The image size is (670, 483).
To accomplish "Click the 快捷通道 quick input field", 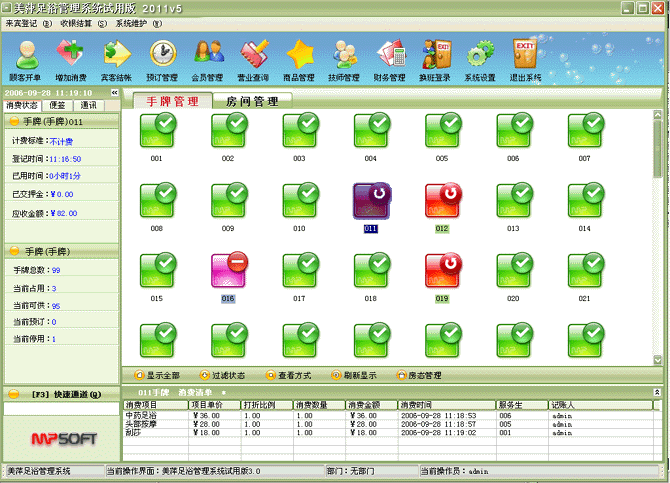I will (60, 409).
